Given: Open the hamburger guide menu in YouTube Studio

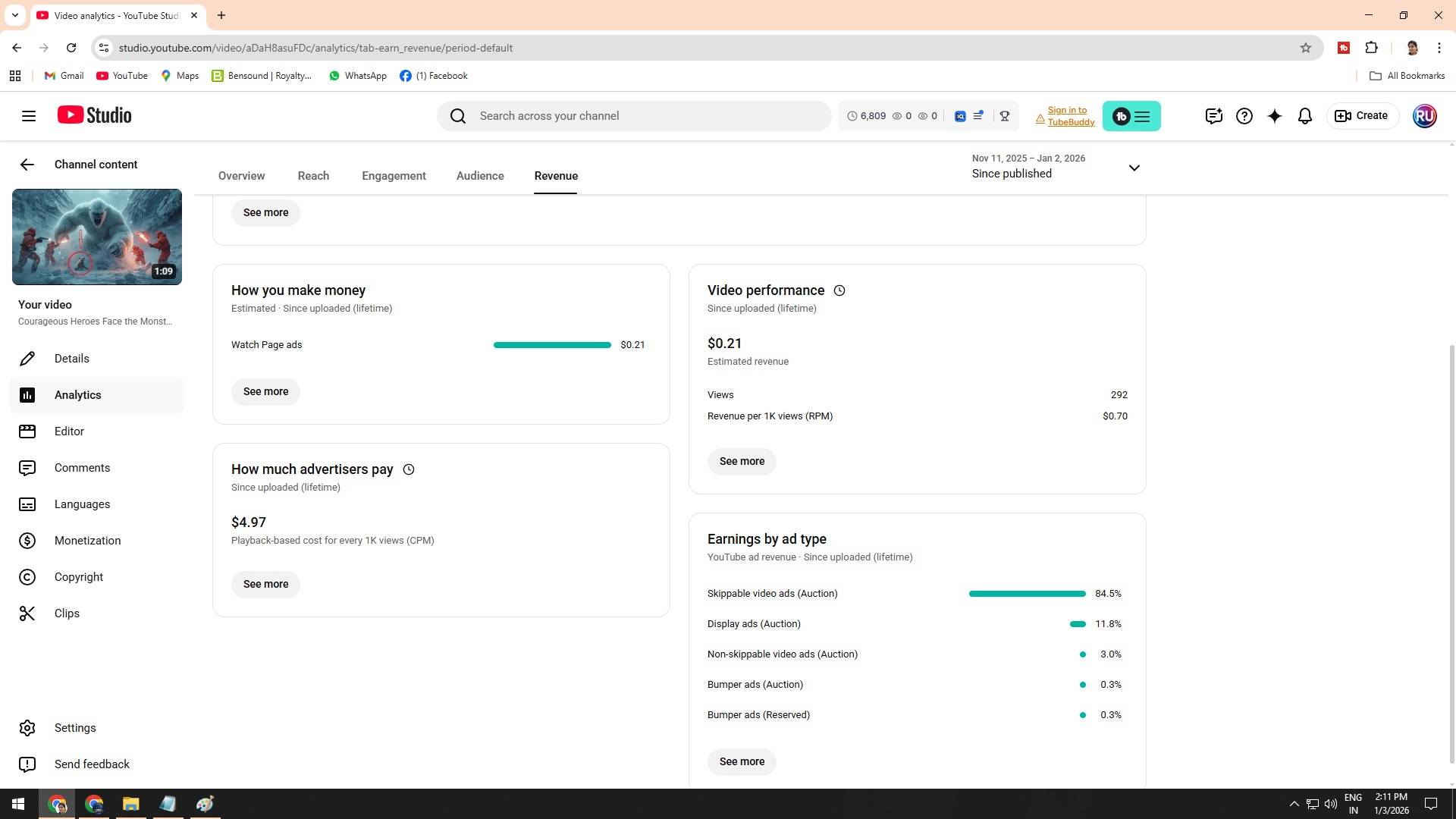Looking at the screenshot, I should pos(29,116).
